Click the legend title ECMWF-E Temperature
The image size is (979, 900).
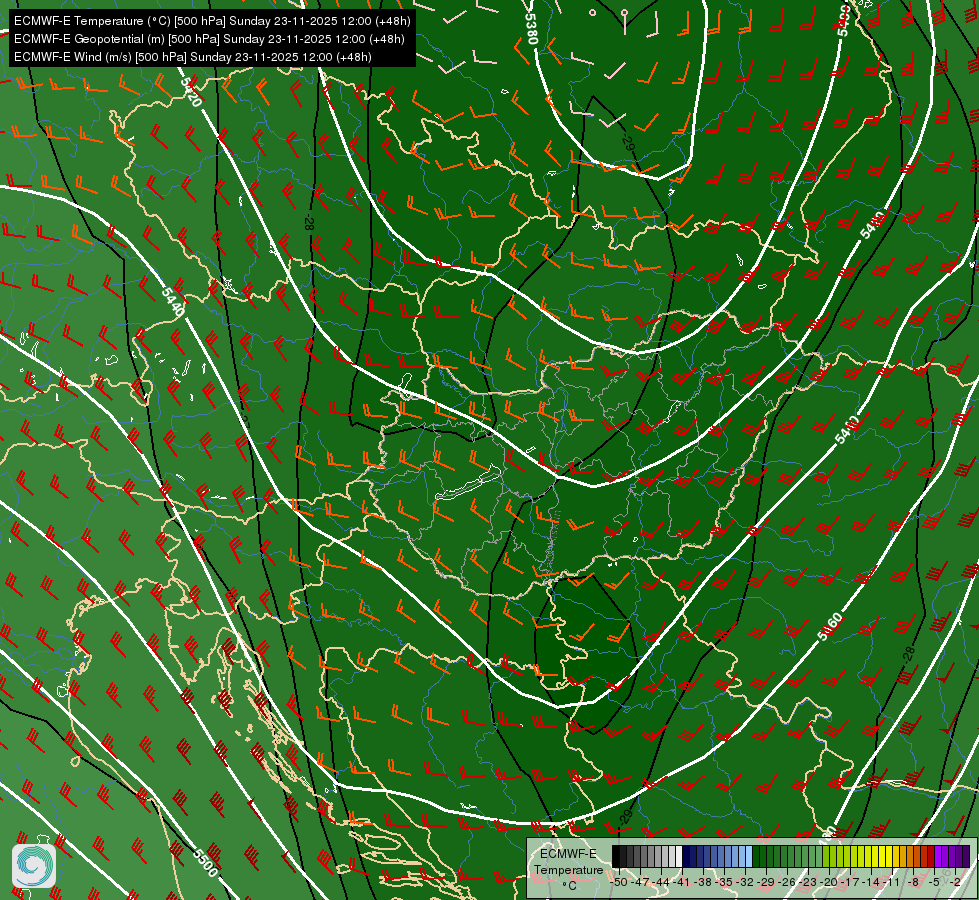click(568, 861)
